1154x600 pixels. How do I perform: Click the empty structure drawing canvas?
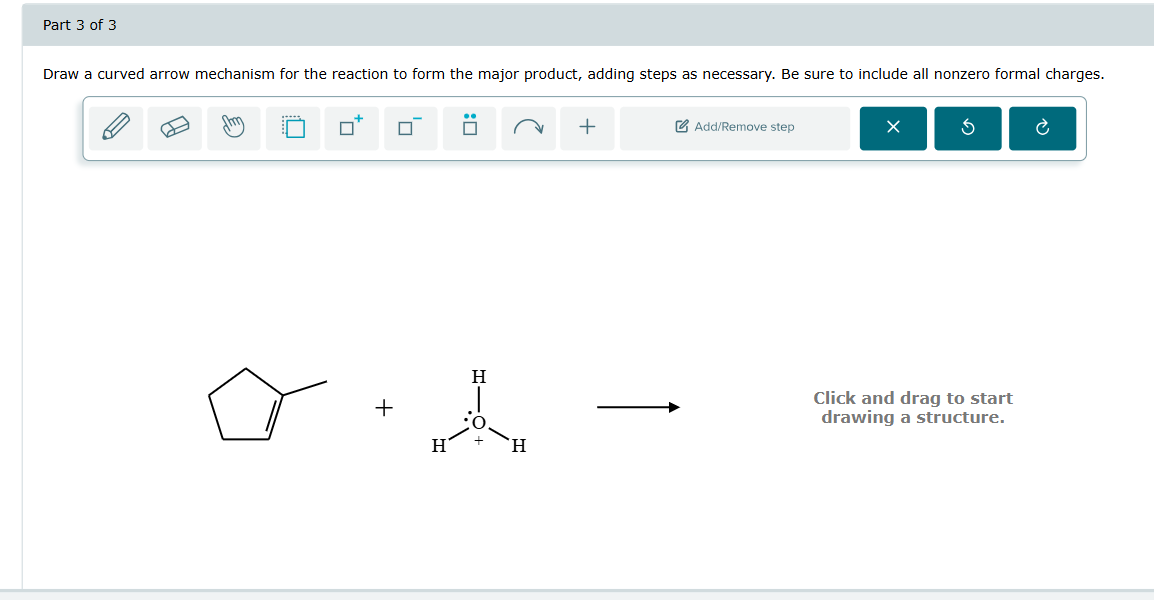[x=912, y=407]
